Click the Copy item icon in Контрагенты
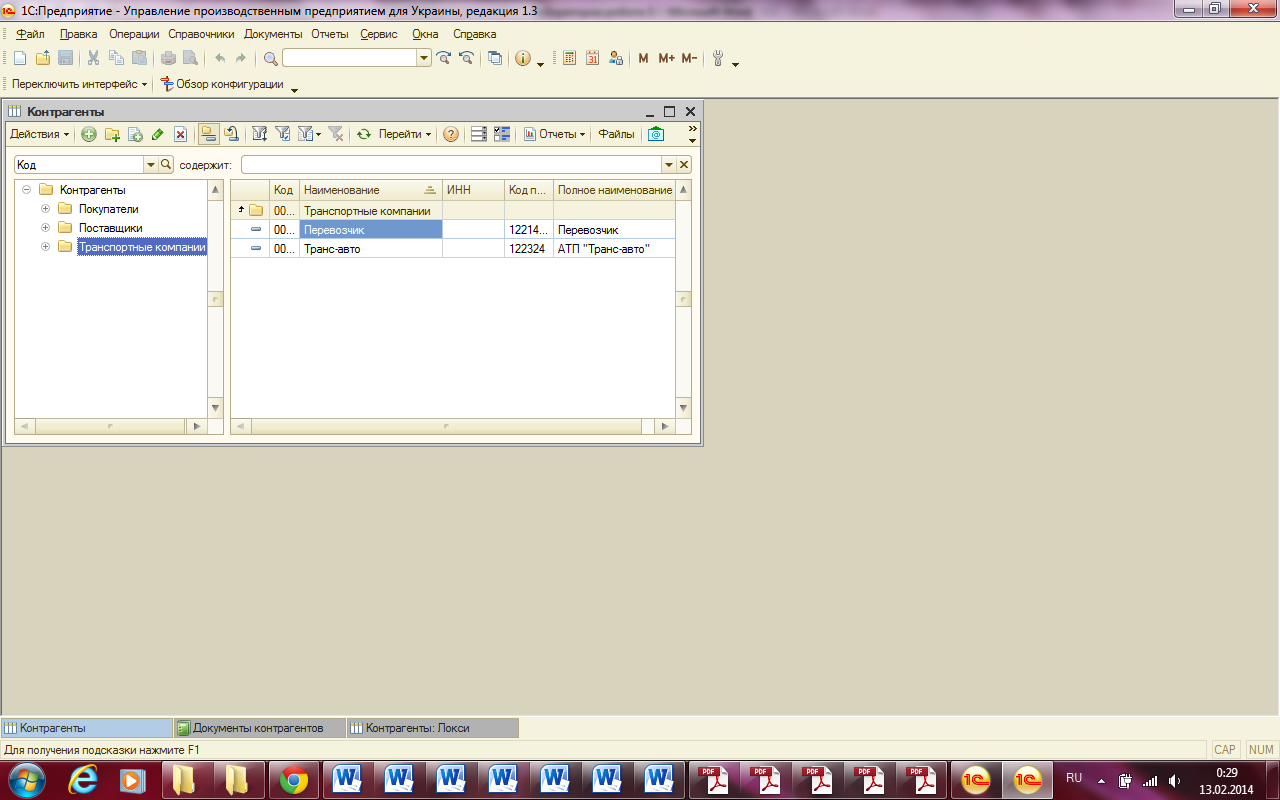Screen dimensions: 1280x800 click(135, 134)
